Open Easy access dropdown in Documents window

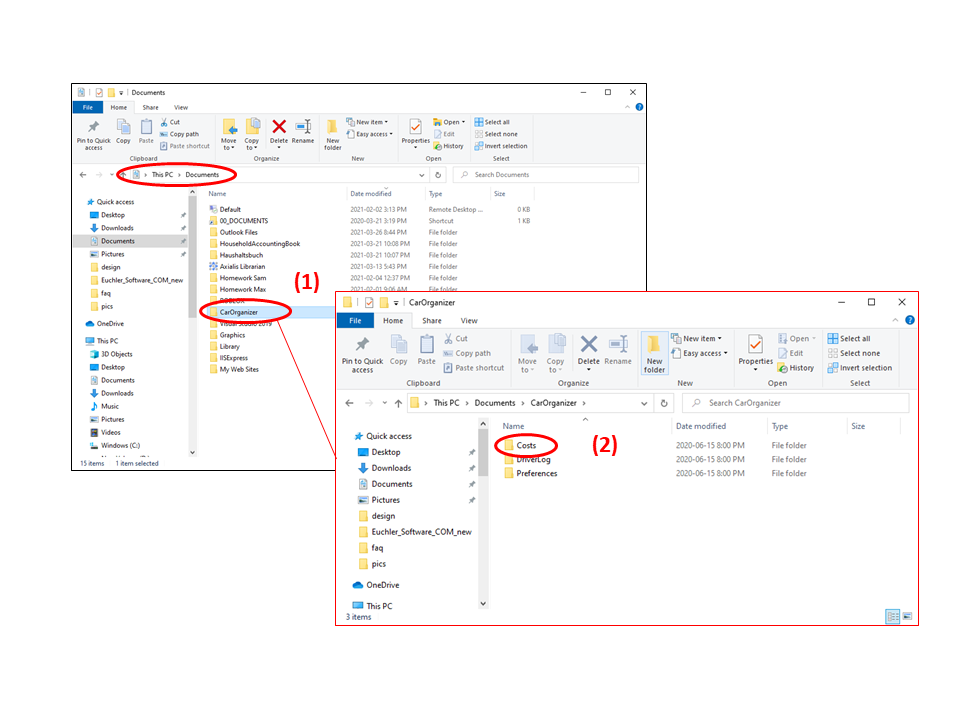click(374, 134)
